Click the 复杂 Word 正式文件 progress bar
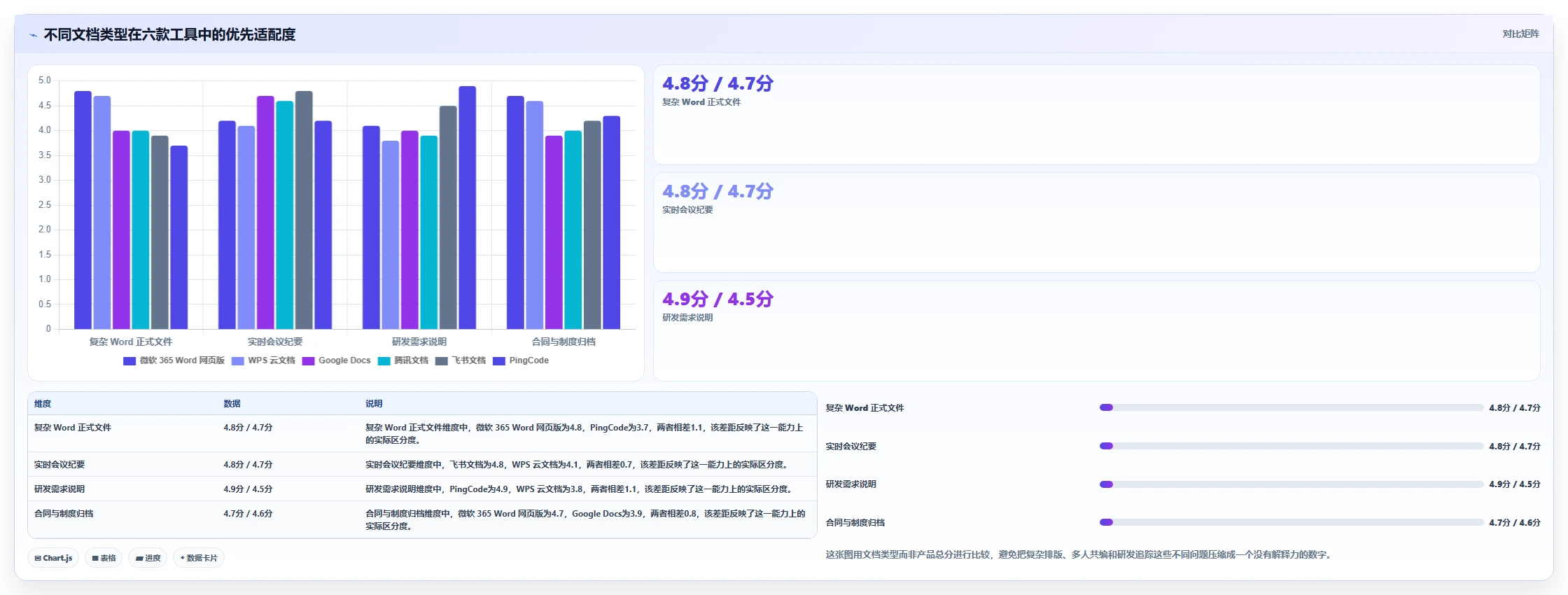The width and height of the screenshot is (1568, 595). click(1291, 407)
